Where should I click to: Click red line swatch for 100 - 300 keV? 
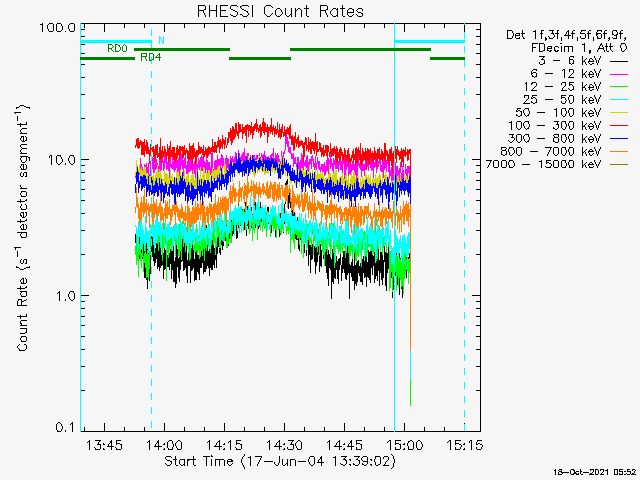pos(619,126)
